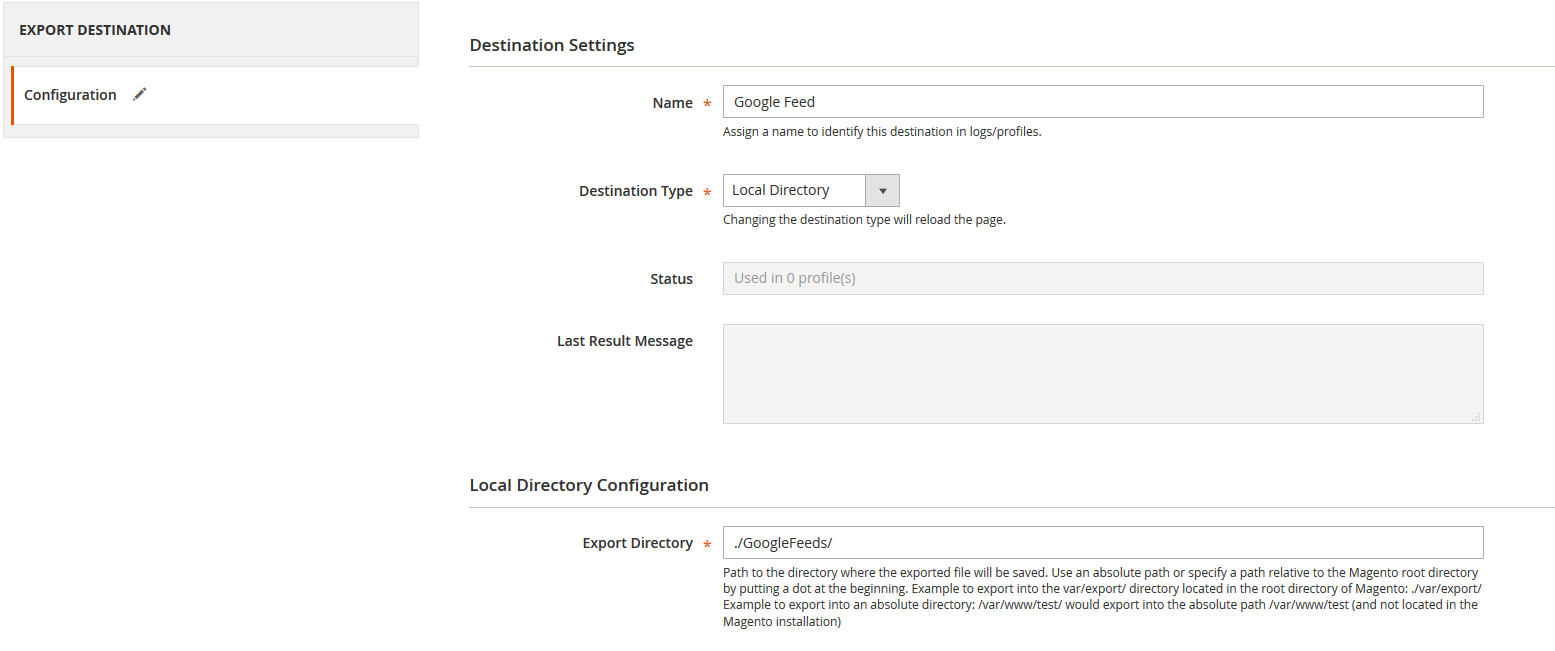Expand the Destination Type dropdown arrow

[882, 191]
